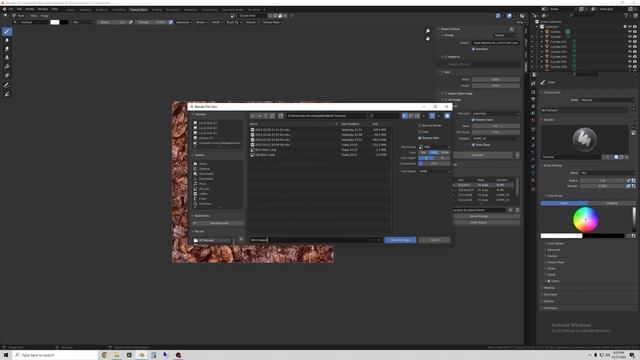Select the Fill bucket tool
The height and width of the screenshot is (360, 640).
click(7, 67)
